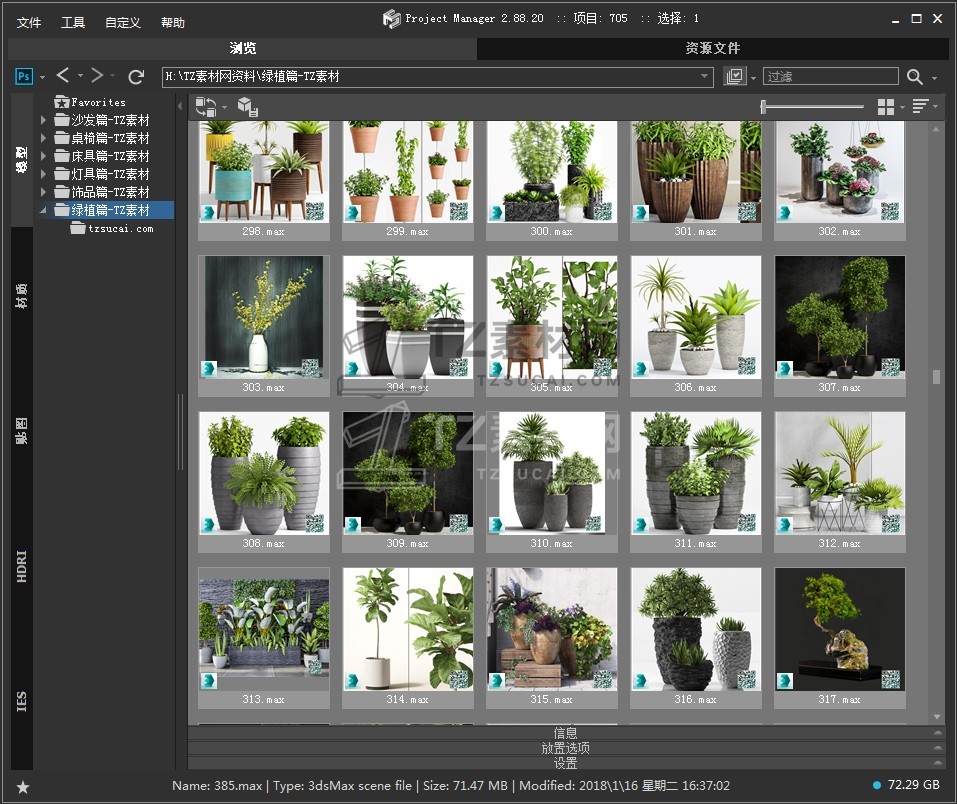Open the thumbnail grid view mode icon
This screenshot has height=804, width=957.
coord(885,107)
